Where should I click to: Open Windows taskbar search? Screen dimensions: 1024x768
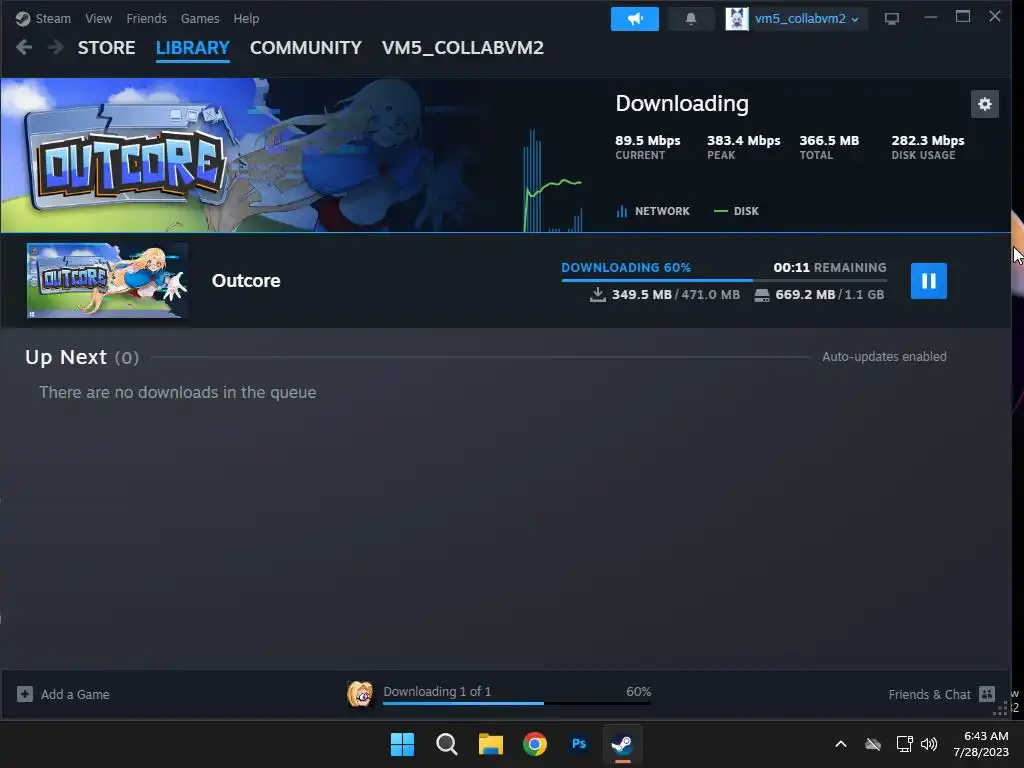tap(447, 744)
